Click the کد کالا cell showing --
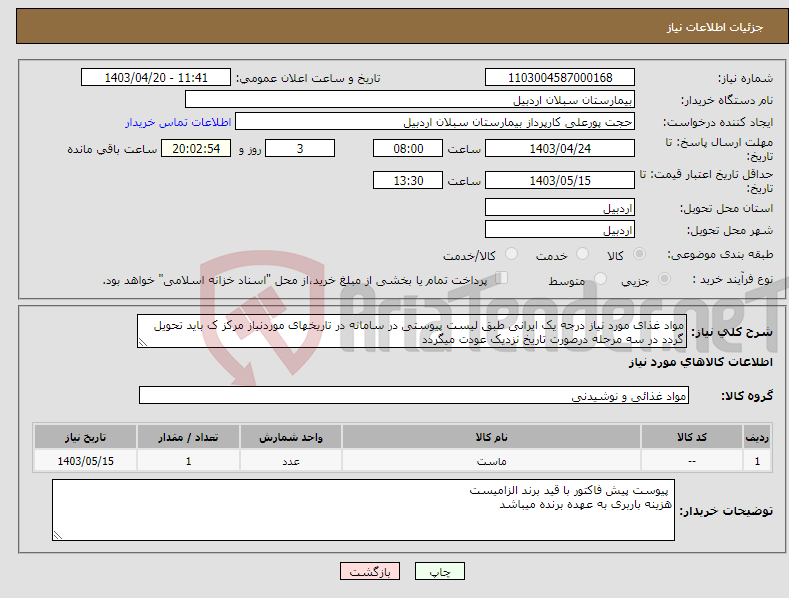 coord(692,461)
